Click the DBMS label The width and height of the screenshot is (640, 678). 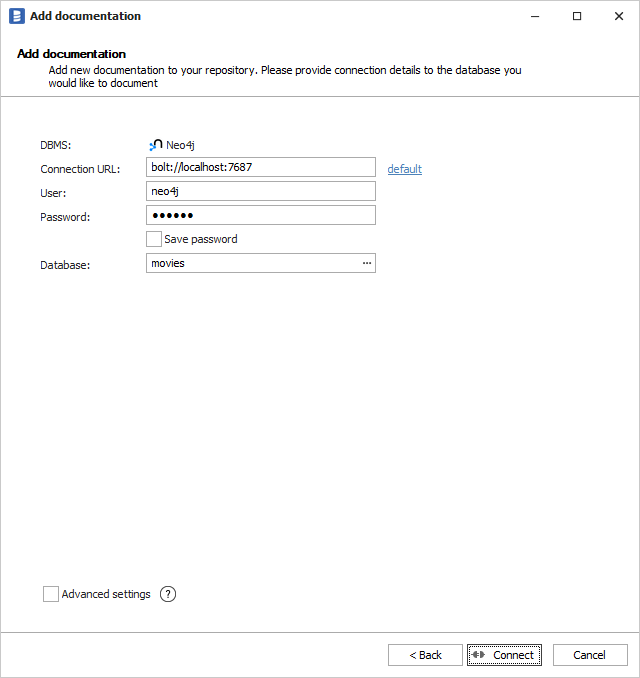pos(56,146)
